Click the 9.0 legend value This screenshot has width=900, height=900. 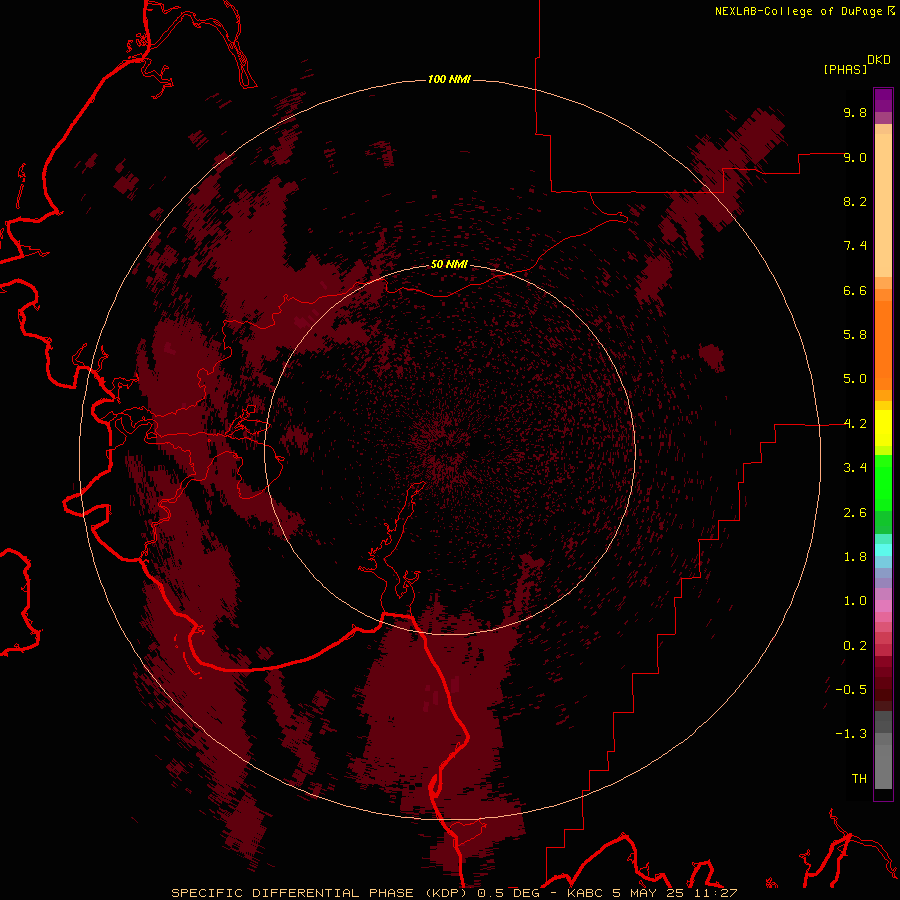click(855, 157)
